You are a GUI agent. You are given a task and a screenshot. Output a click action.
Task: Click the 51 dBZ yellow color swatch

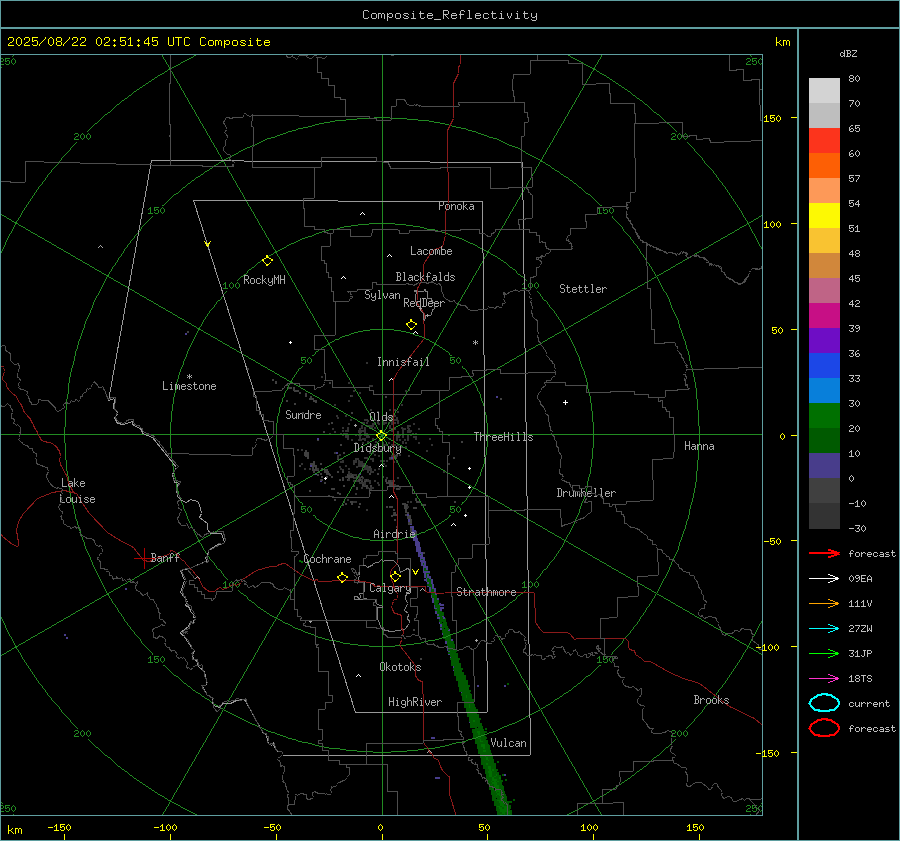coord(824,215)
